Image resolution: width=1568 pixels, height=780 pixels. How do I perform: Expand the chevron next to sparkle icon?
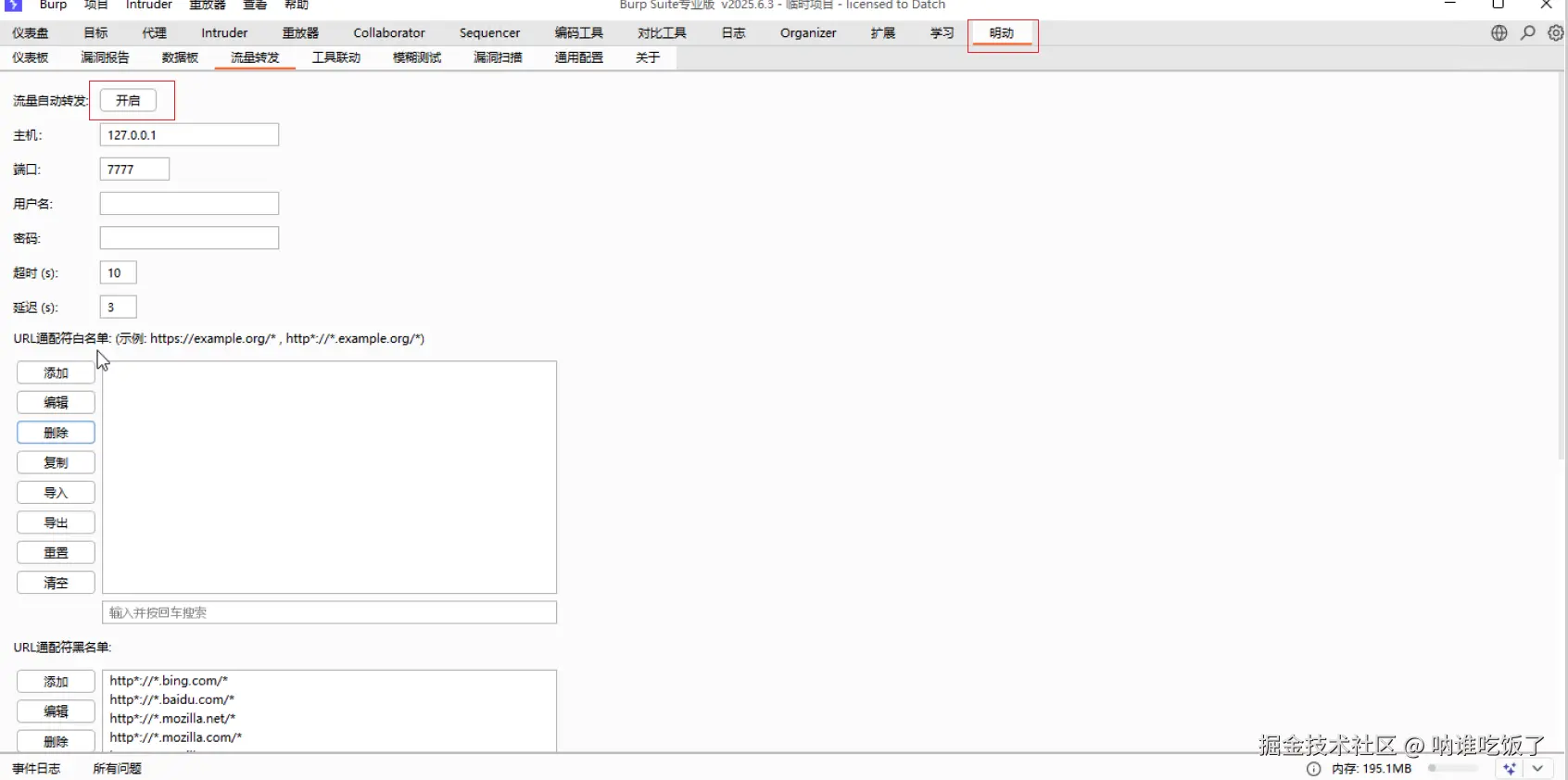click(1538, 769)
